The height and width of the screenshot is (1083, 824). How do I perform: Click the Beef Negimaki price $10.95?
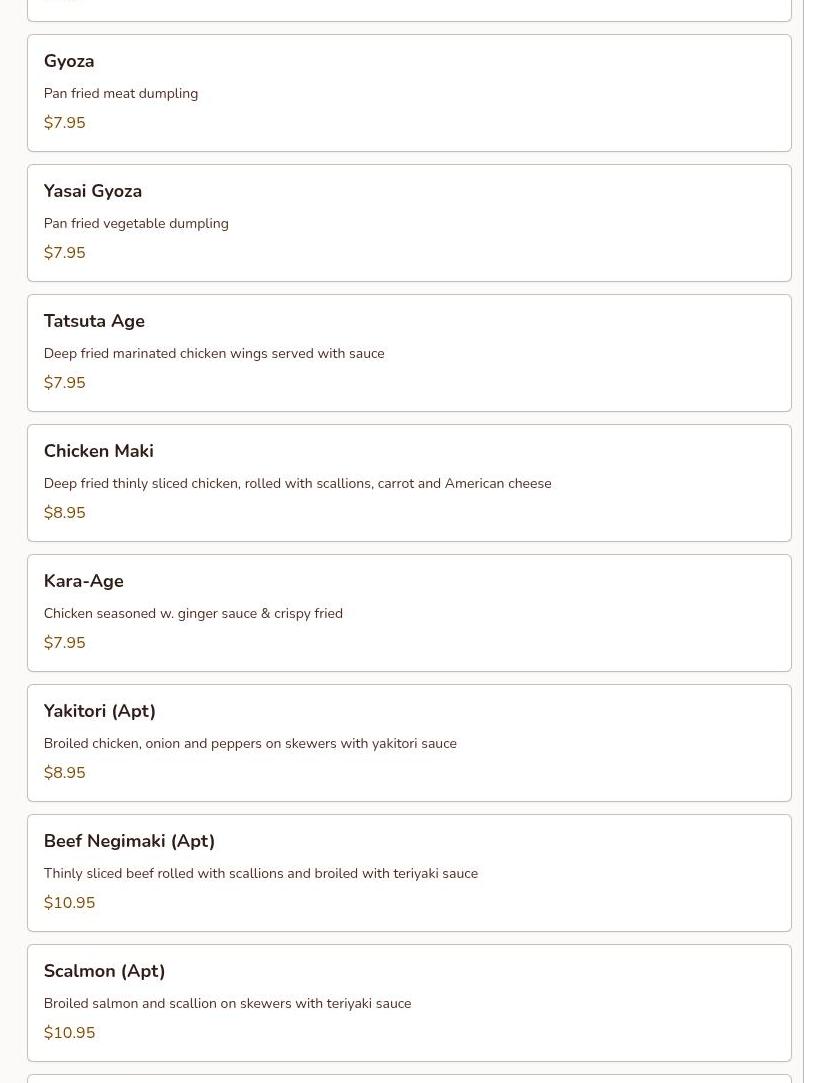click(69, 903)
